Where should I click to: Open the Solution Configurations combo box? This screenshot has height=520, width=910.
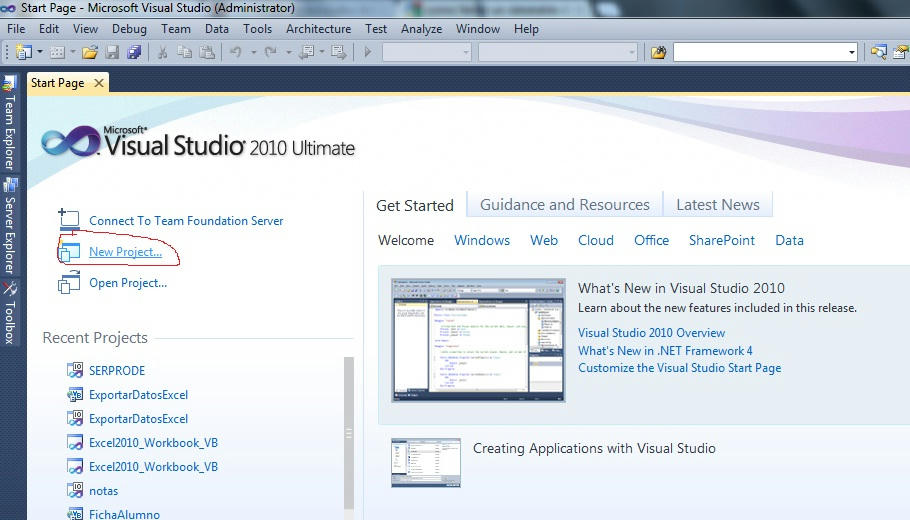click(427, 53)
